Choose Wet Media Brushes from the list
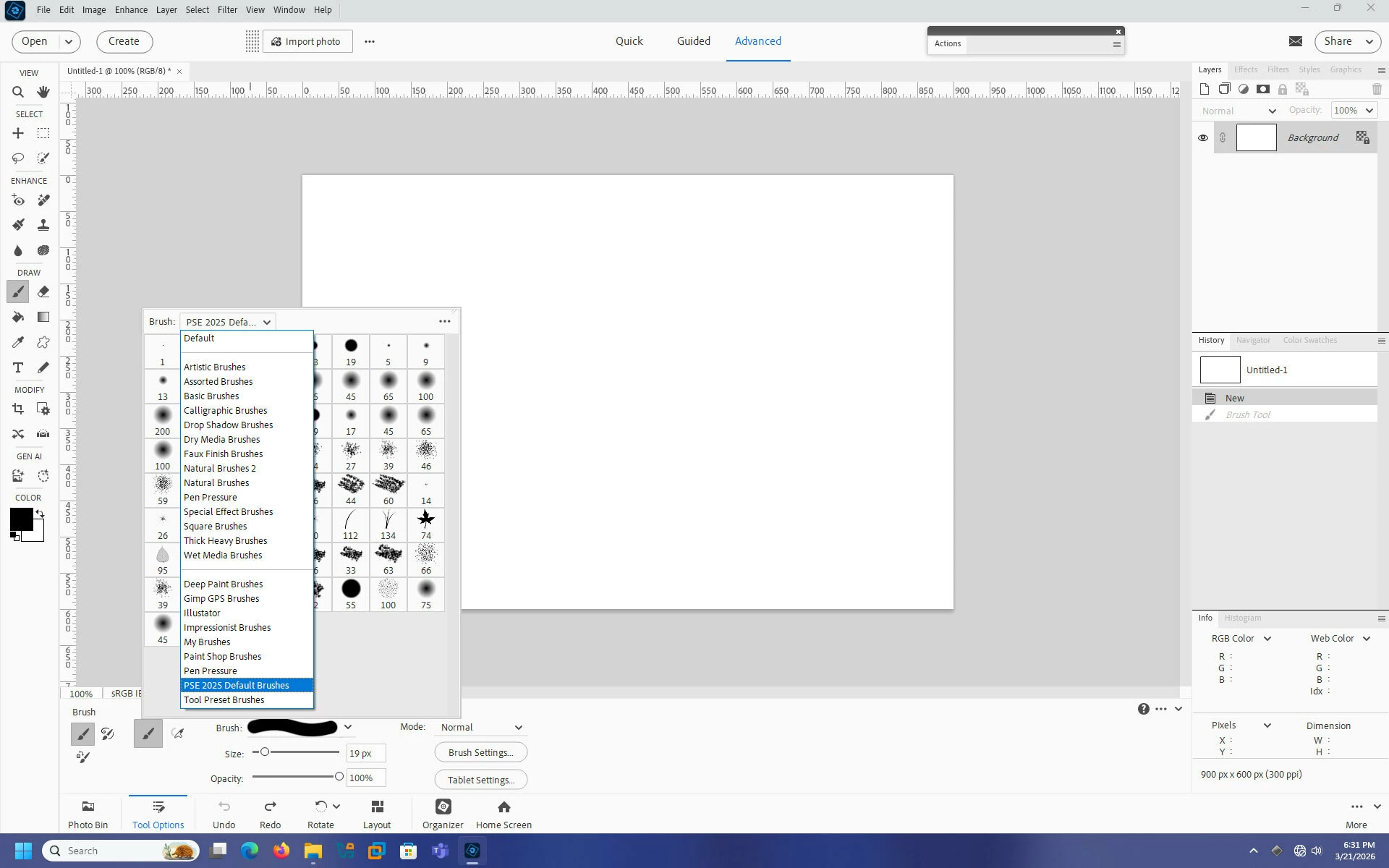This screenshot has width=1389, height=868. click(x=223, y=556)
